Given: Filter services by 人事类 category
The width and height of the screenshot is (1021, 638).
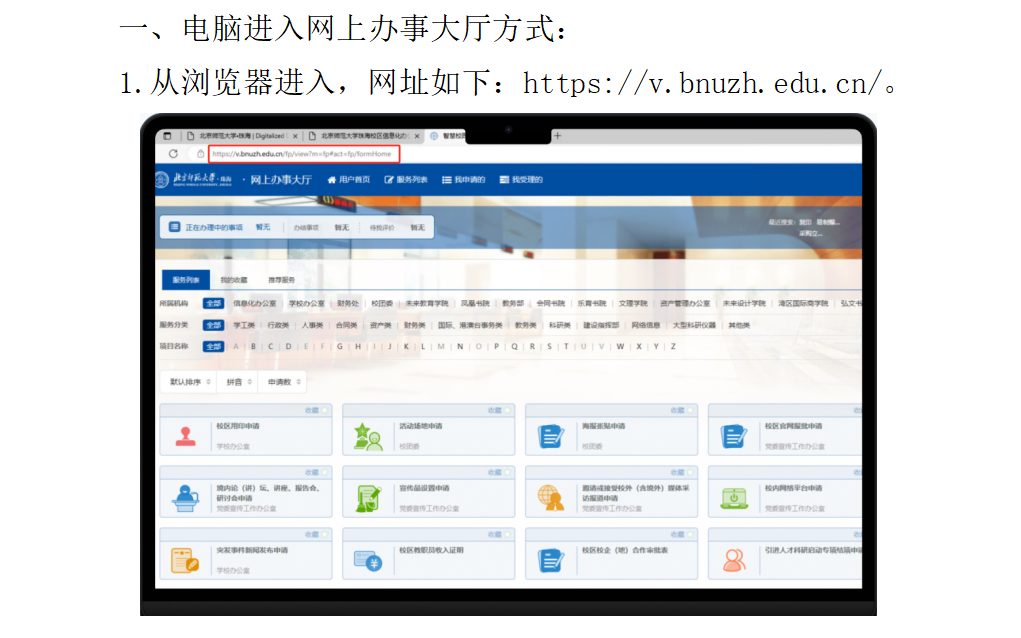Looking at the screenshot, I should (x=312, y=325).
